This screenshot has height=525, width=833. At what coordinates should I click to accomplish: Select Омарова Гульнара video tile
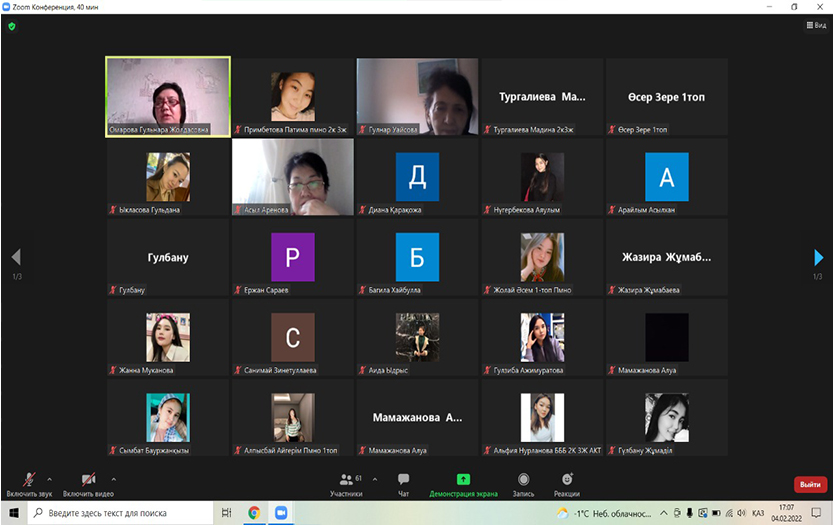[x=168, y=96]
